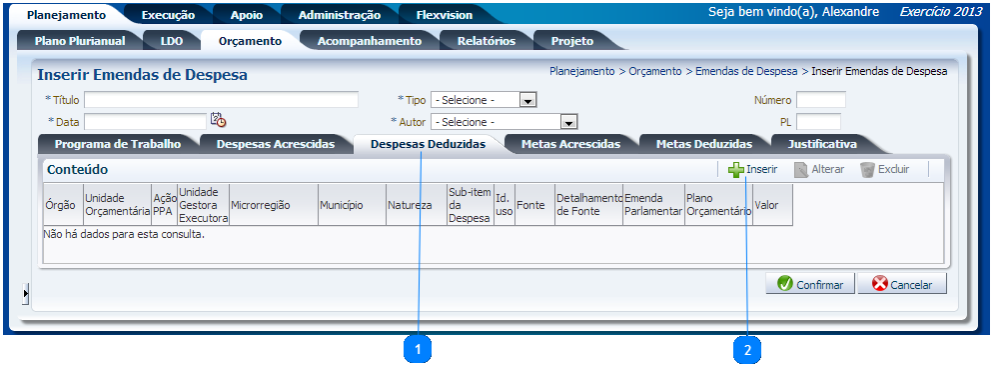This screenshot has width=1000, height=367.
Task: Expand the collapsed left side panel arrow
Action: pos(26,294)
